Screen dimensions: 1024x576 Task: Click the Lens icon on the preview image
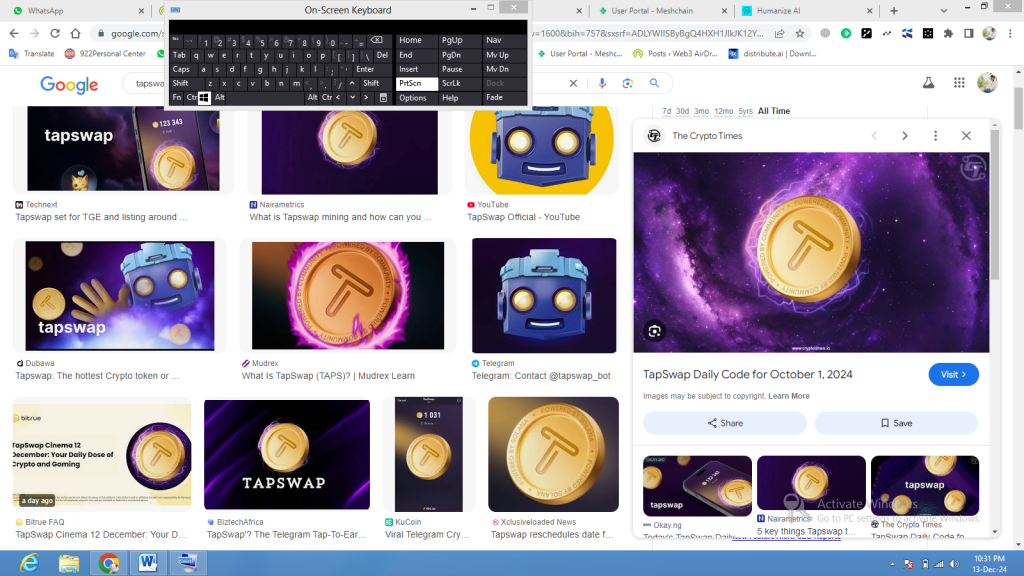pyautogui.click(x=654, y=331)
